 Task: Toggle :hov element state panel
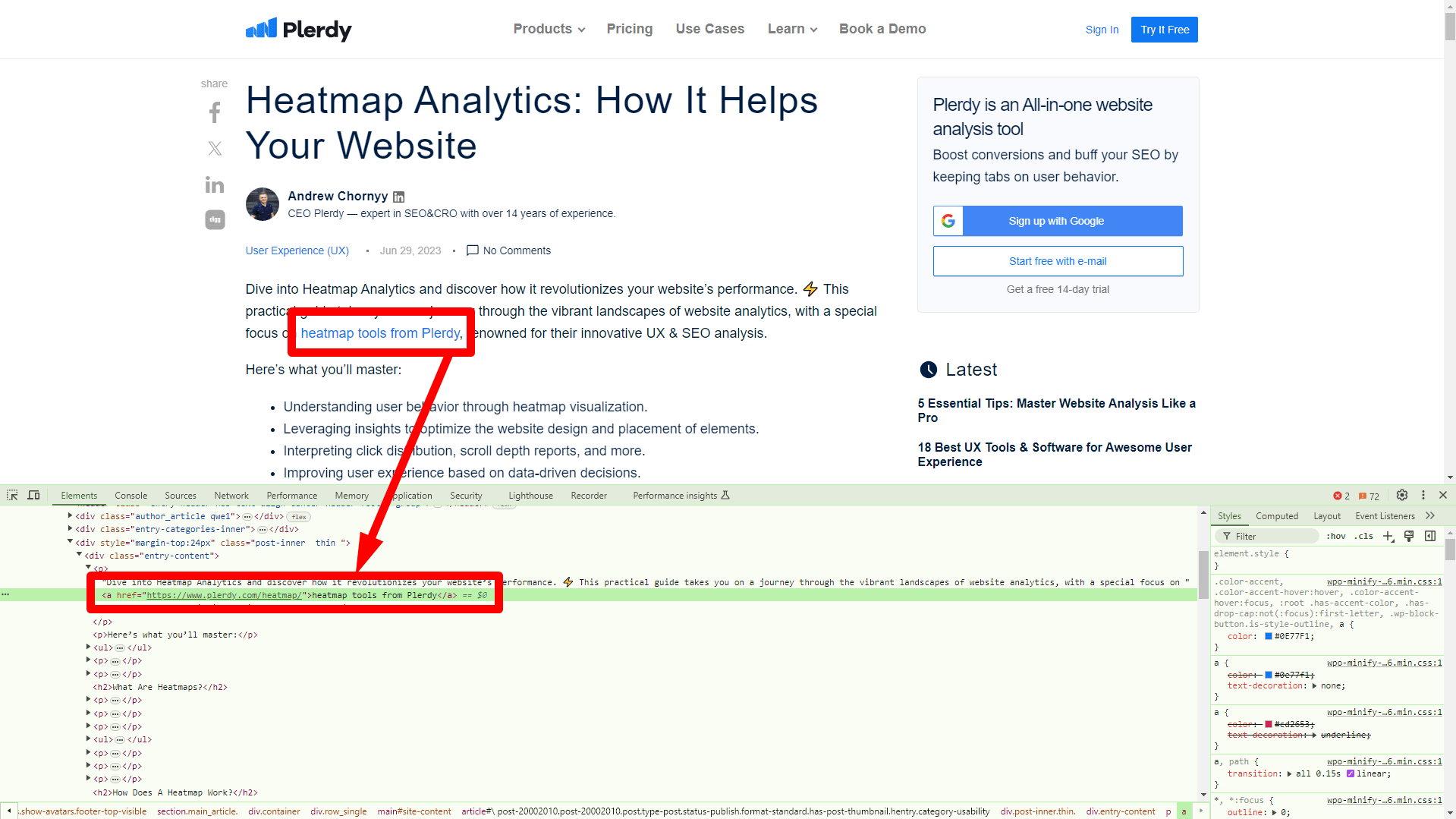(1335, 536)
